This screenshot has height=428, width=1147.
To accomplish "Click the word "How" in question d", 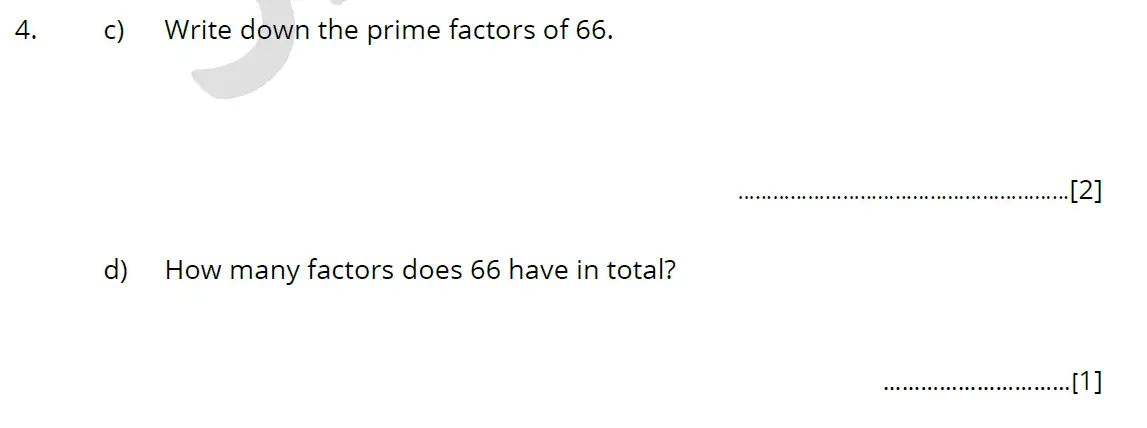I will (x=193, y=270).
